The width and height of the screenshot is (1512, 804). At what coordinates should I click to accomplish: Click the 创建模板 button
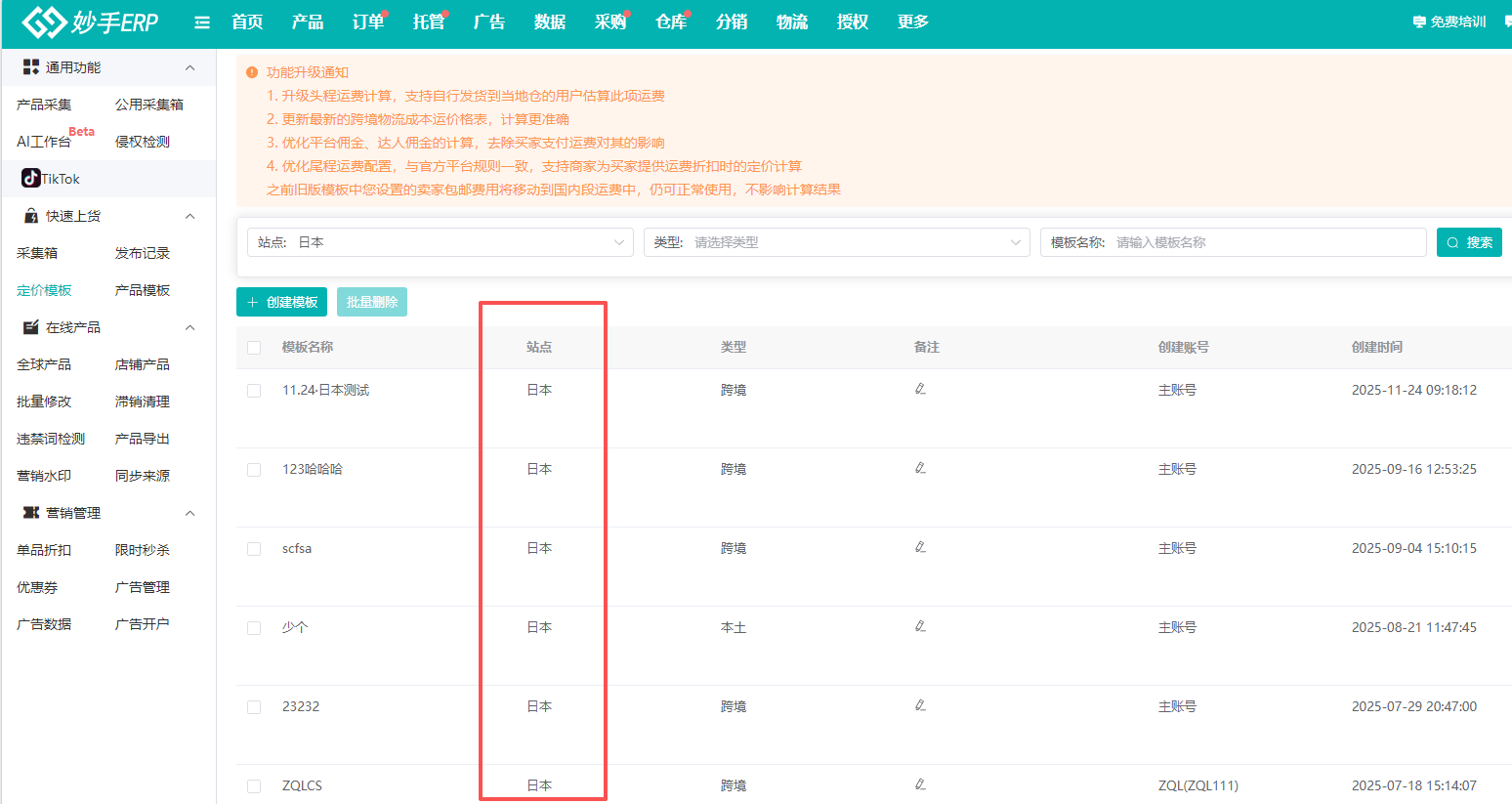coord(281,302)
